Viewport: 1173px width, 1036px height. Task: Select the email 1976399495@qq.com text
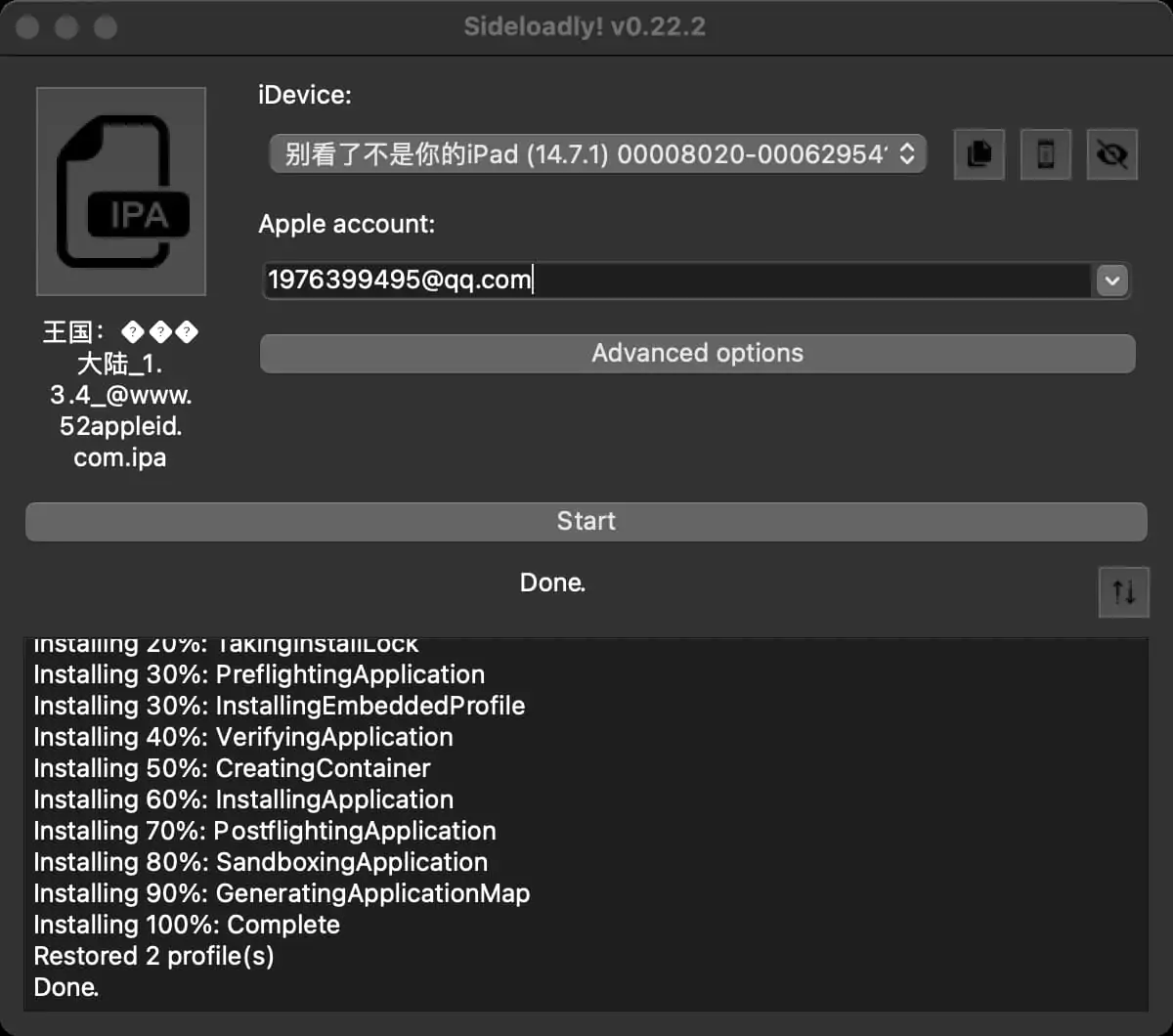tap(399, 280)
